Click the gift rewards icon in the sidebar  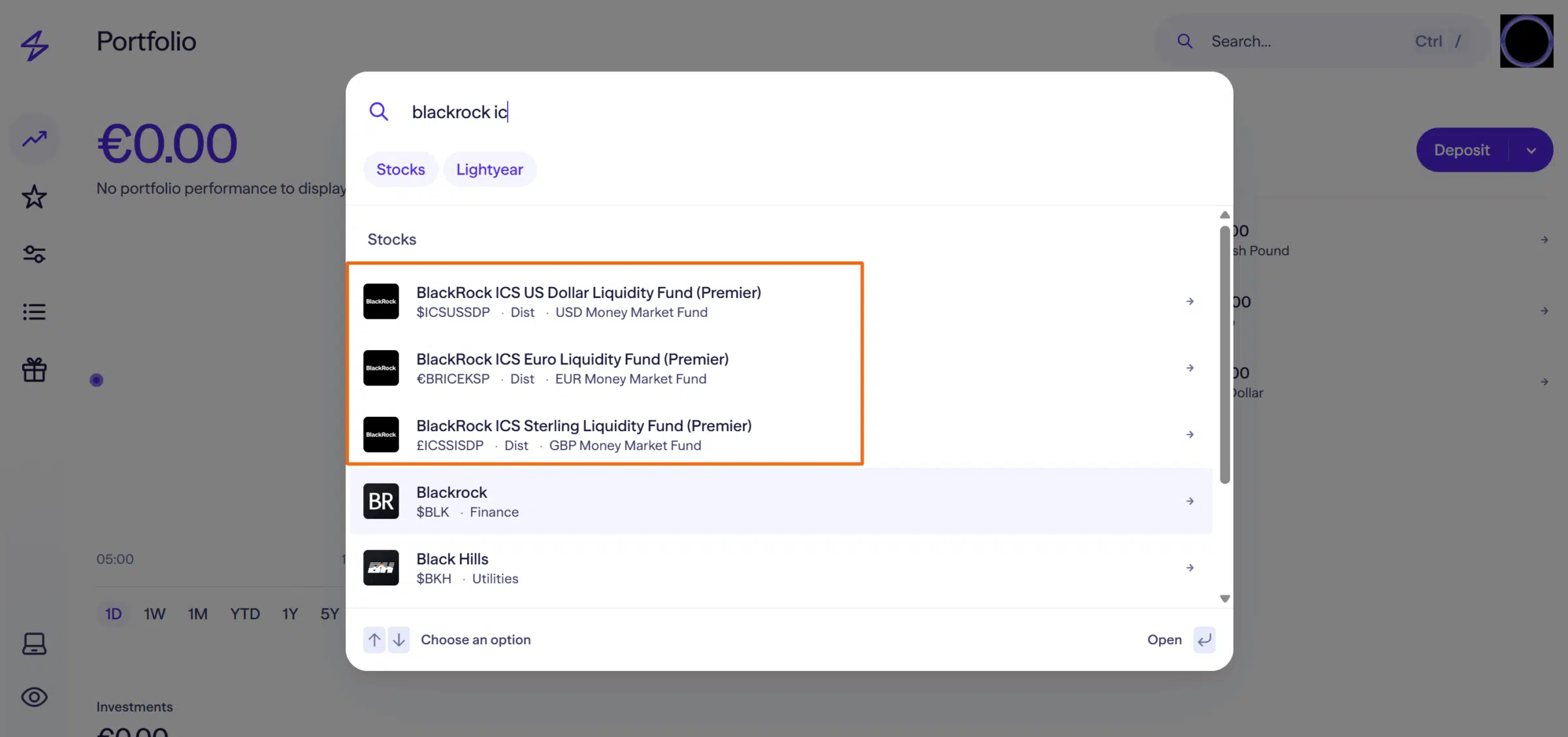[x=34, y=370]
